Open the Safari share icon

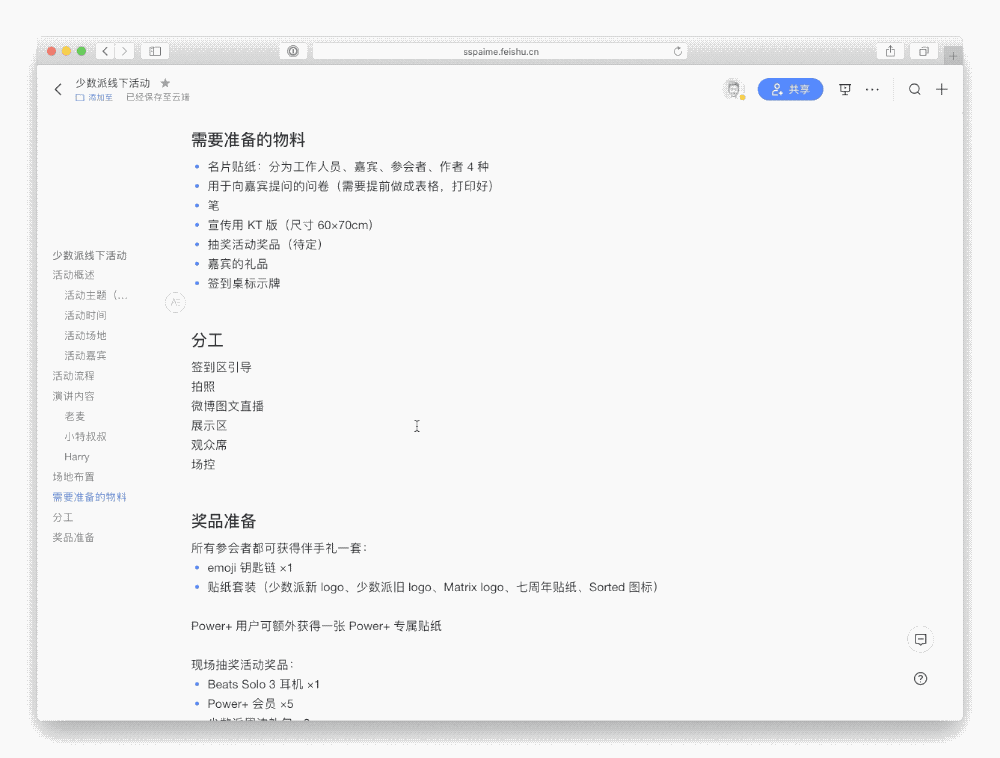tap(889, 50)
